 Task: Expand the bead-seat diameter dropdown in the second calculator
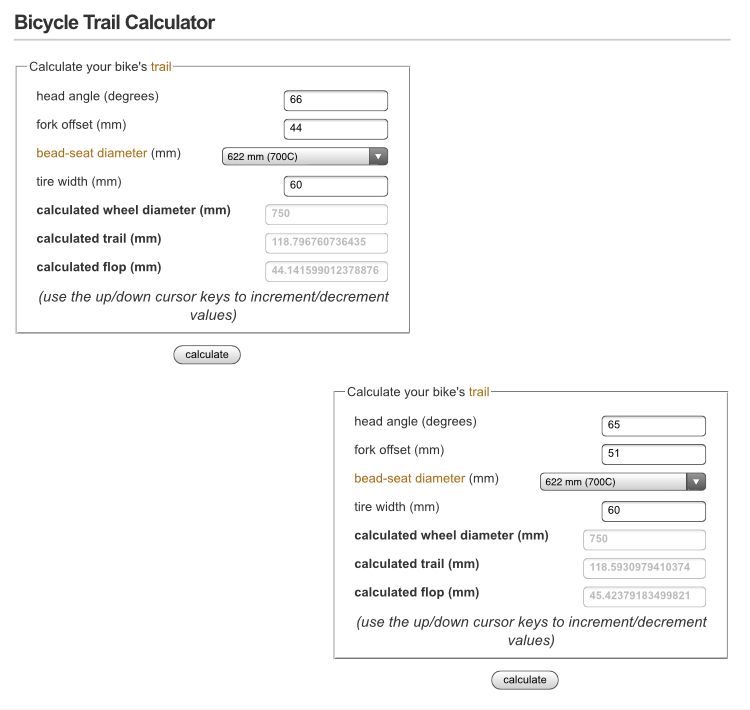point(622,482)
